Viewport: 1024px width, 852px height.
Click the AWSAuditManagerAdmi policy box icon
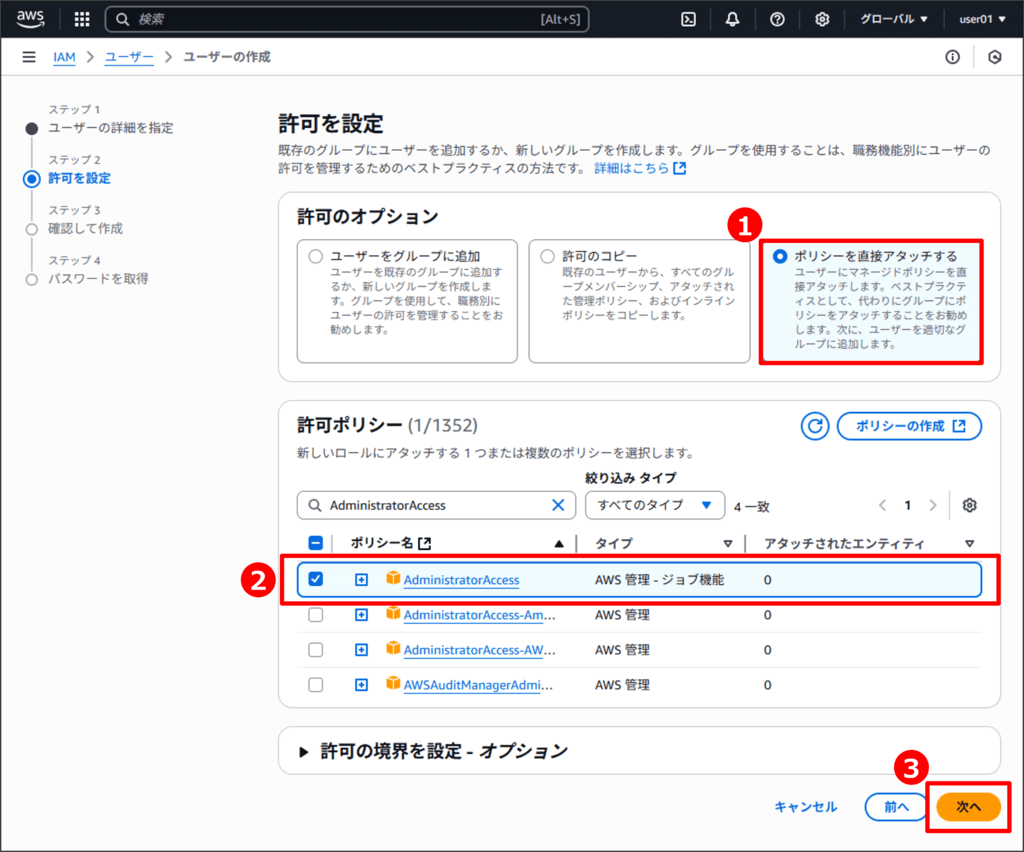point(392,683)
